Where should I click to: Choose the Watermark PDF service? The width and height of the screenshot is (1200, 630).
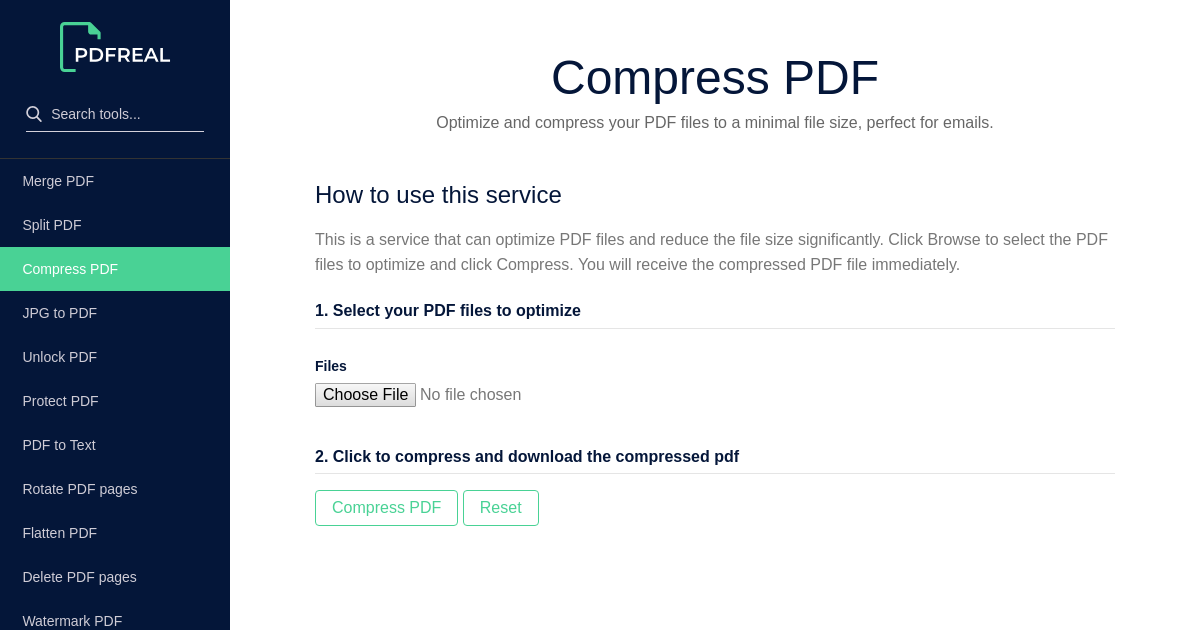[x=72, y=621]
